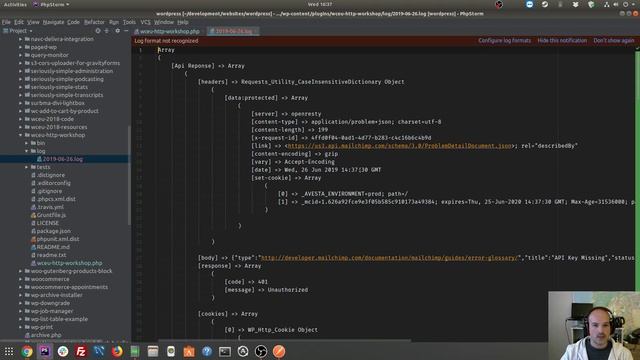
Task: Click the webcam overlay thumbnail
Action: (x=594, y=326)
